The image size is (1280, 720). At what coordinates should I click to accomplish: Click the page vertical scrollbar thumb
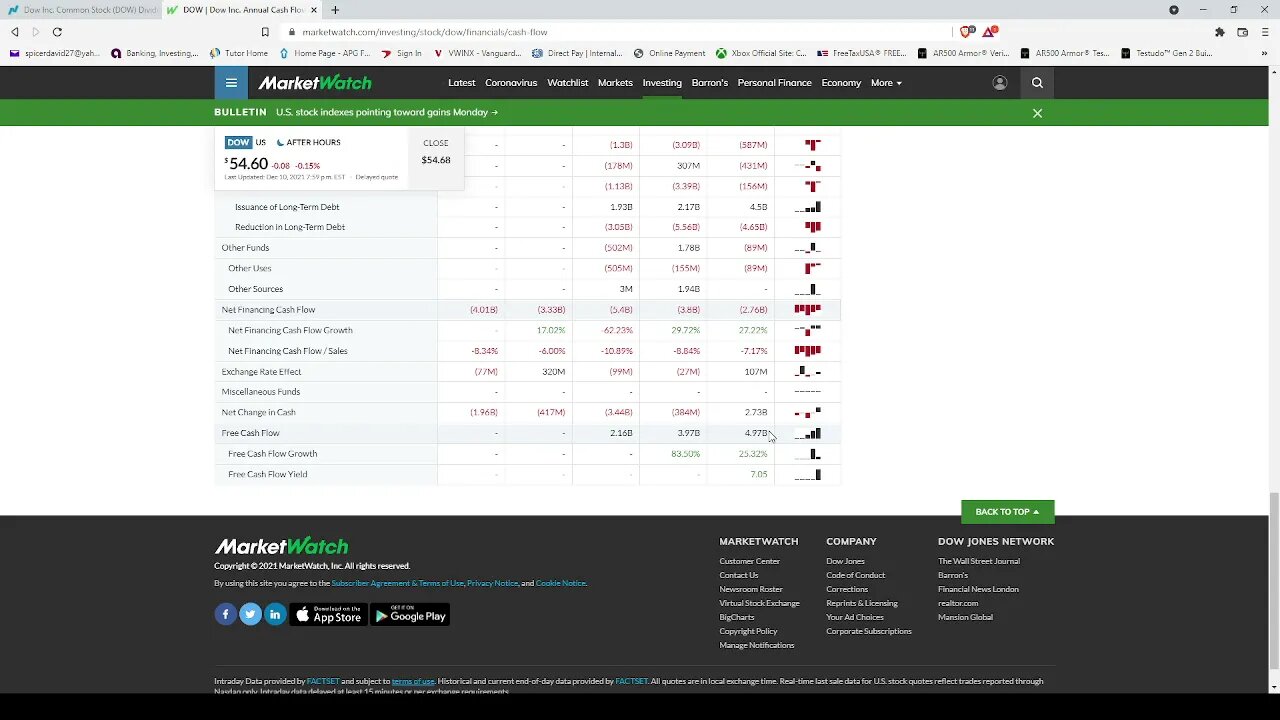(1273, 583)
